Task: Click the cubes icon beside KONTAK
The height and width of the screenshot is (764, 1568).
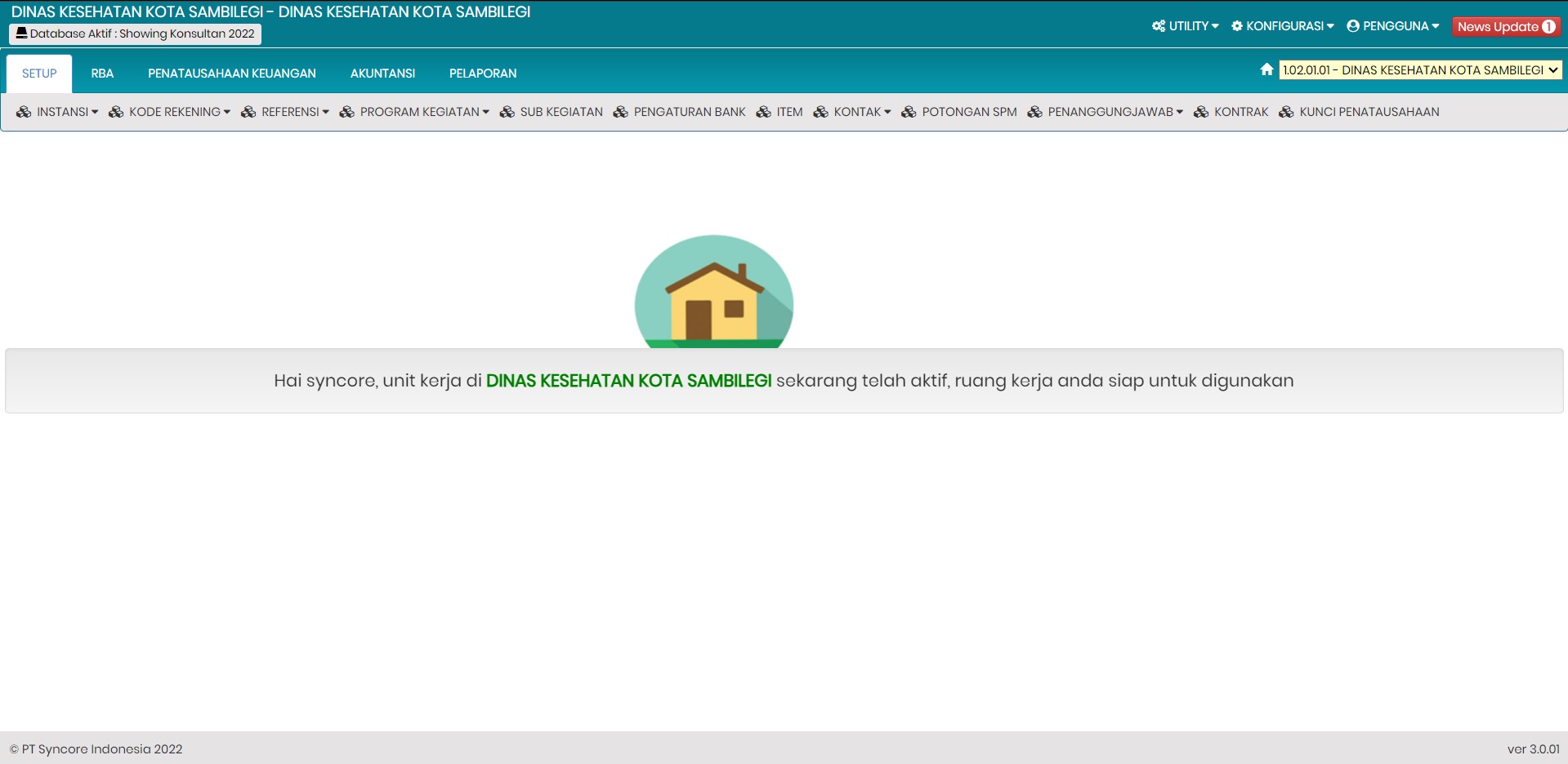Action: (x=821, y=112)
